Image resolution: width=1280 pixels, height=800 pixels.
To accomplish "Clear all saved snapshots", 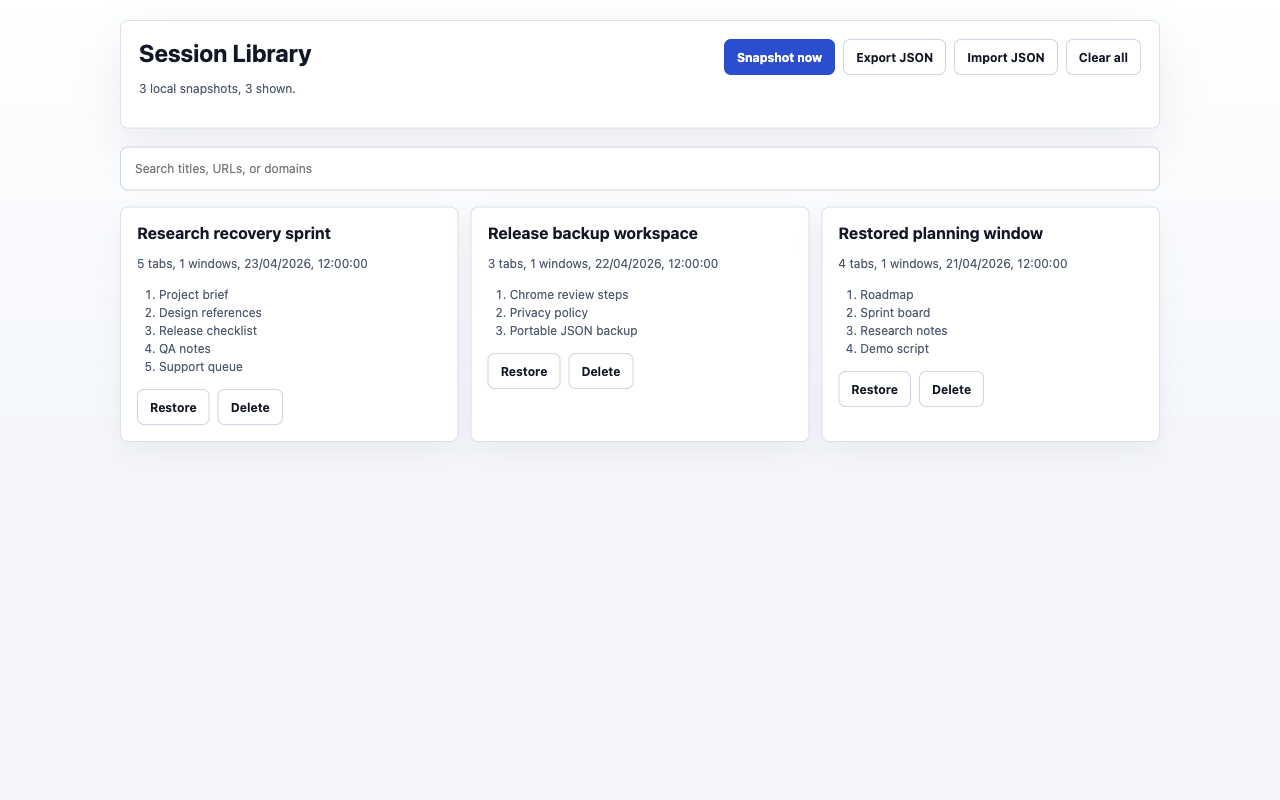I will 1103,57.
